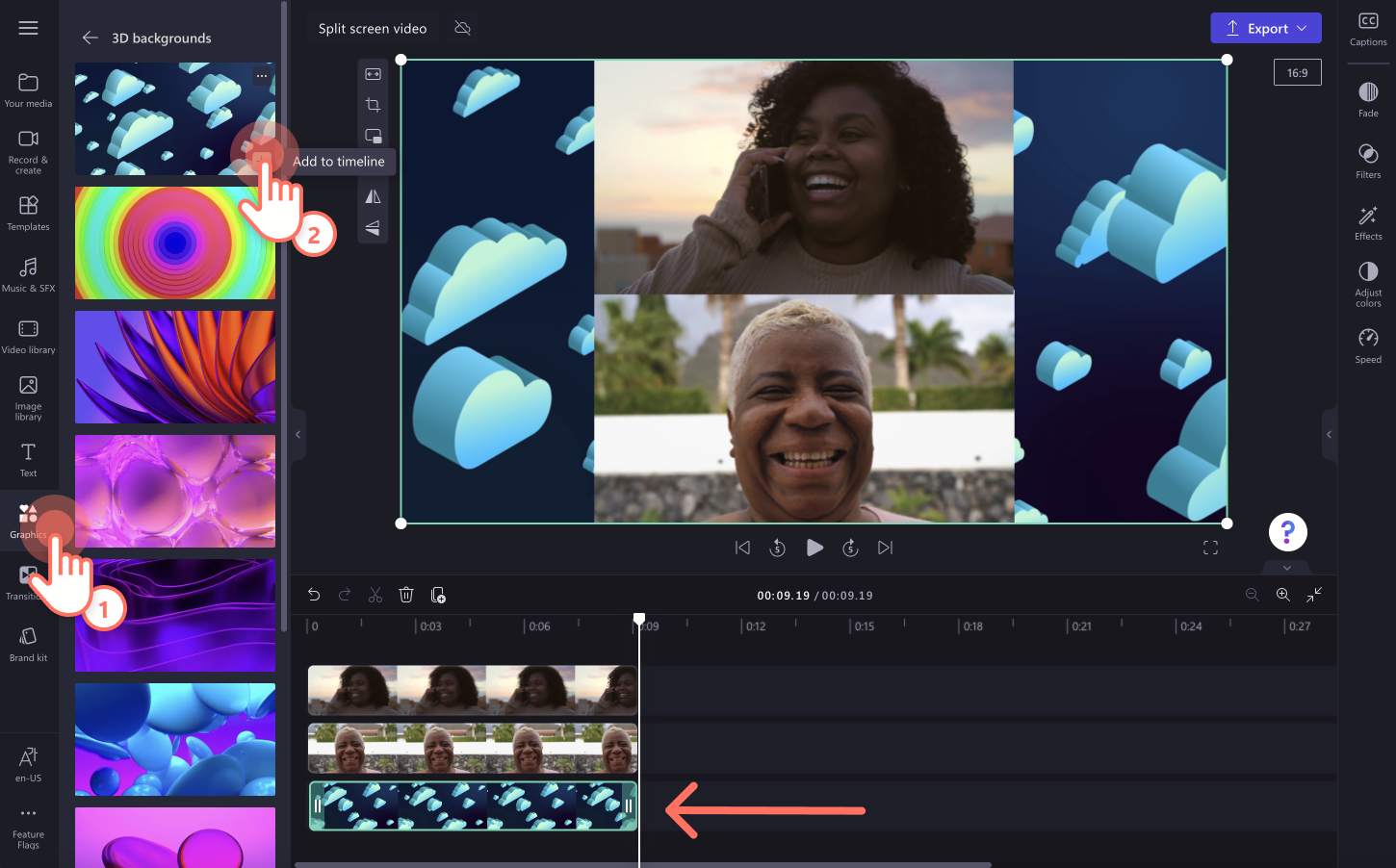1396x868 pixels.
Task: Undo the last edit
Action: pos(313,594)
